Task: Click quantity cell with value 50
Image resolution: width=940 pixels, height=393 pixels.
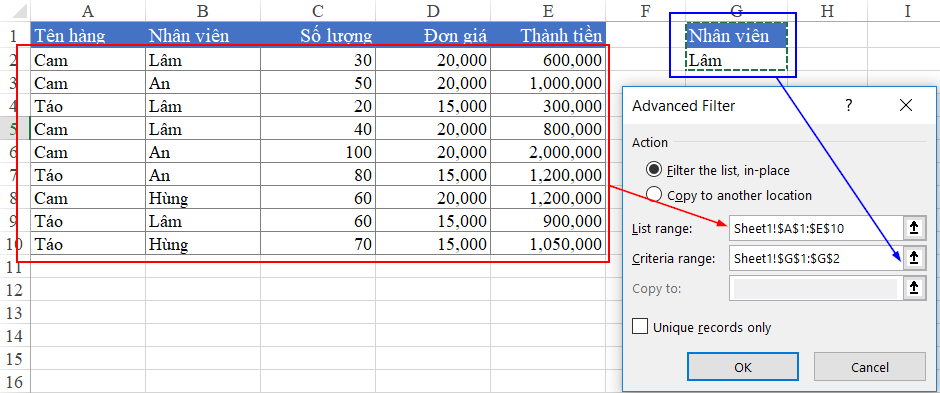Action: tap(318, 83)
